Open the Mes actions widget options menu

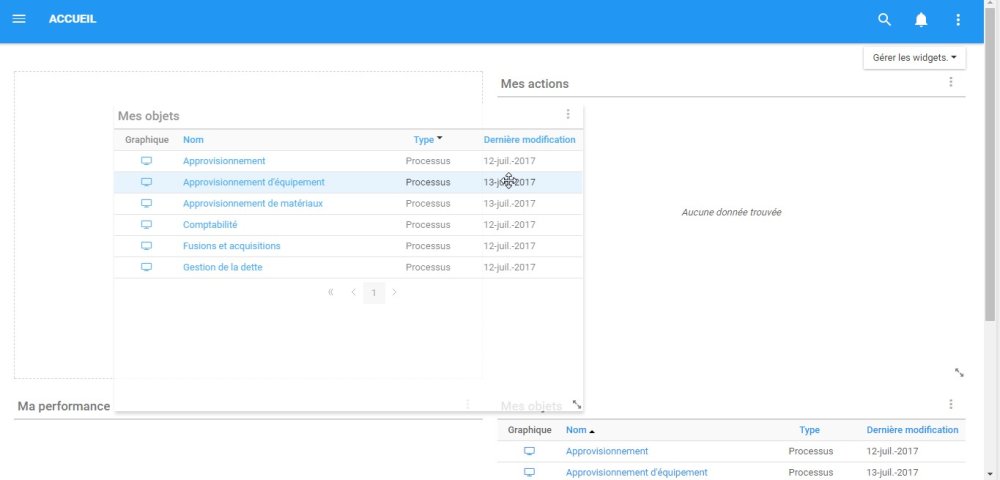pos(950,82)
